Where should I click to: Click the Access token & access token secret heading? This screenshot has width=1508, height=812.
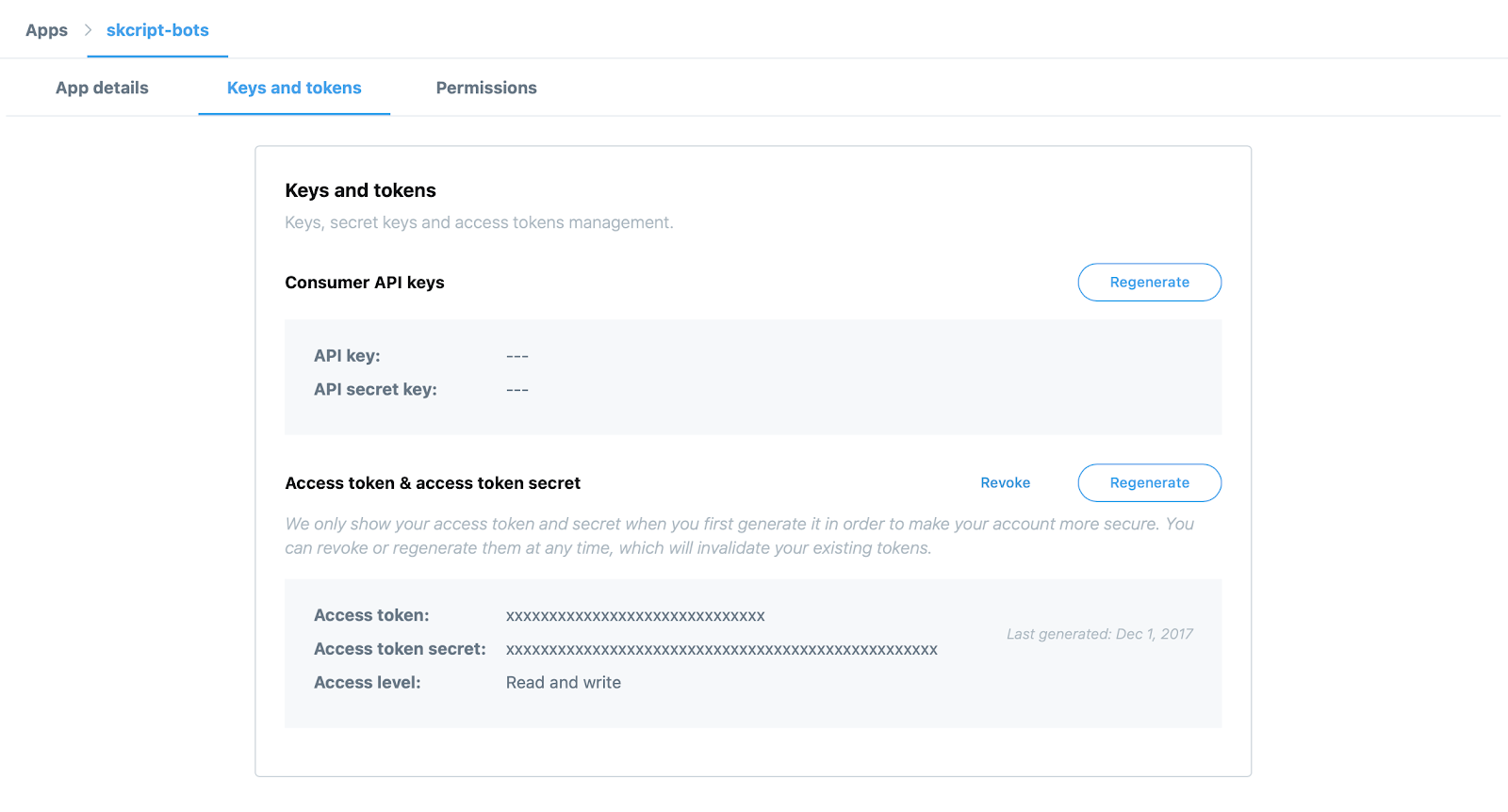433,482
